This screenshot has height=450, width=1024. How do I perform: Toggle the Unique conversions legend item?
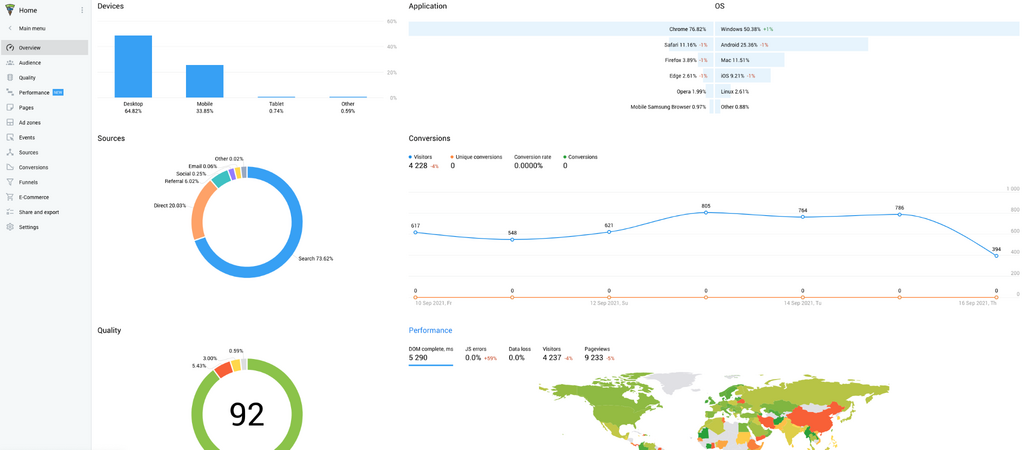click(476, 157)
